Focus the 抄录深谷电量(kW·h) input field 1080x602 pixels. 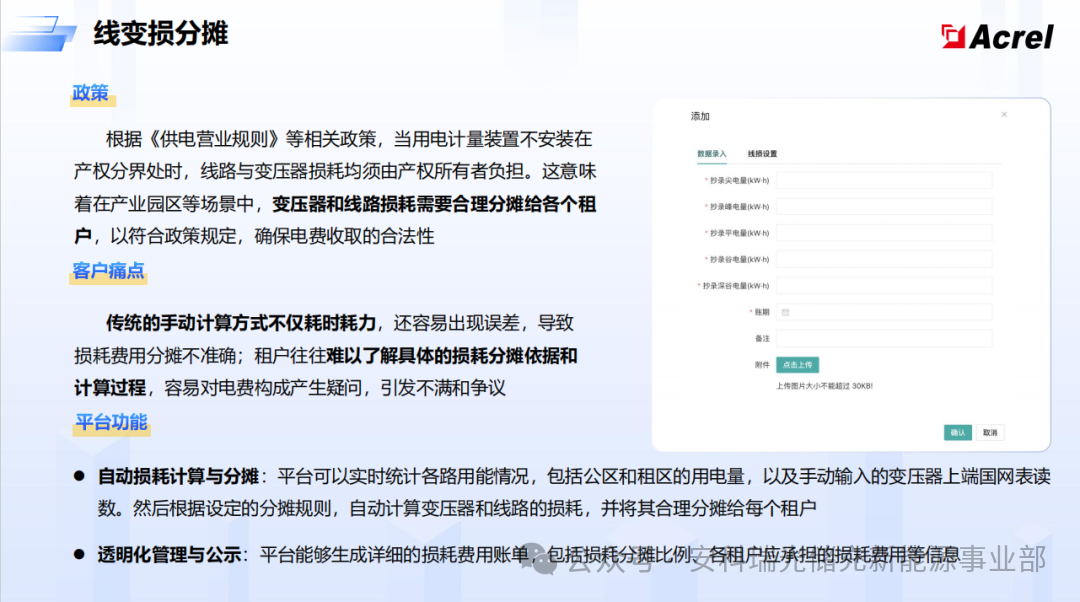(884, 285)
